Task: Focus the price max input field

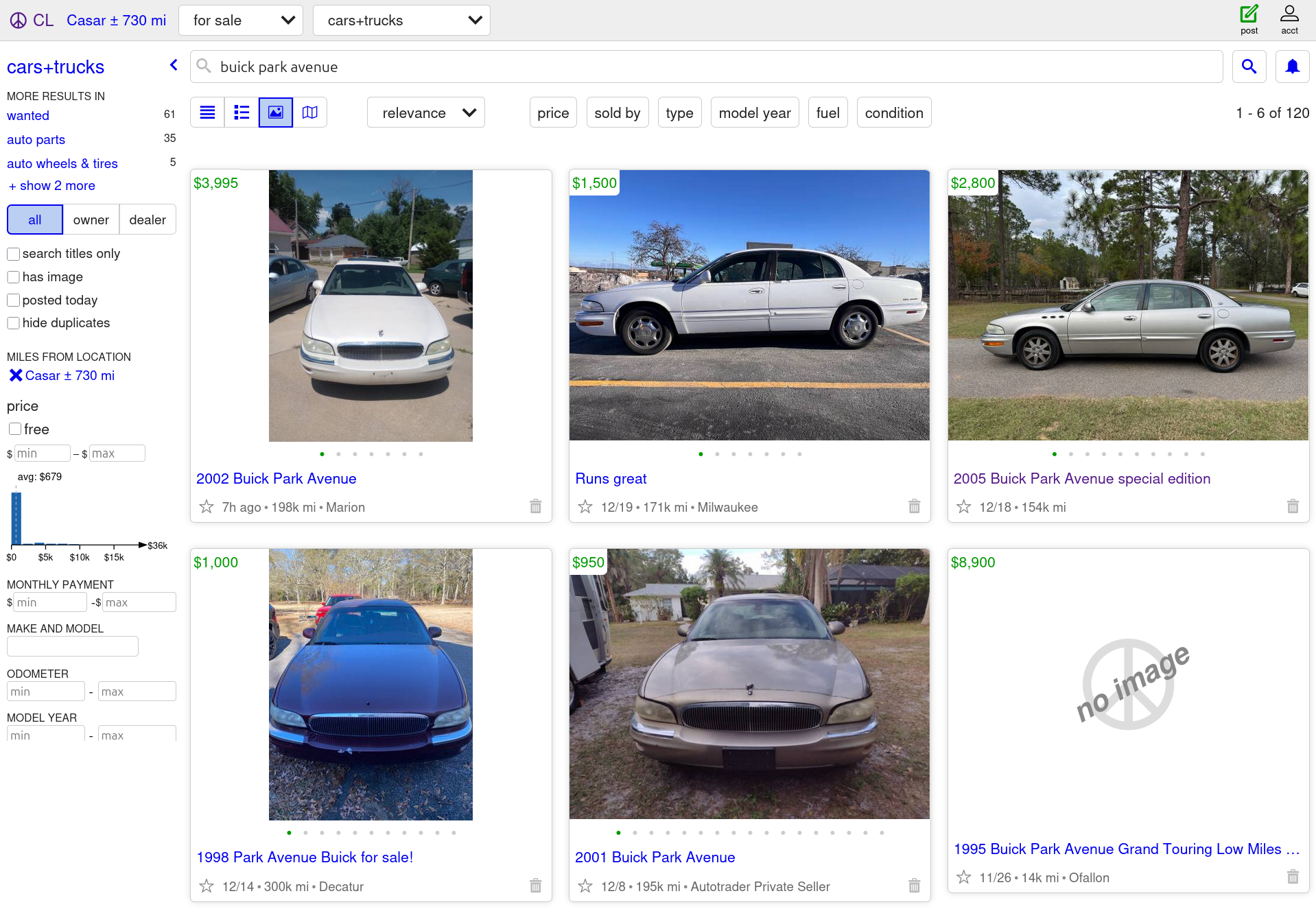Action: 117,453
